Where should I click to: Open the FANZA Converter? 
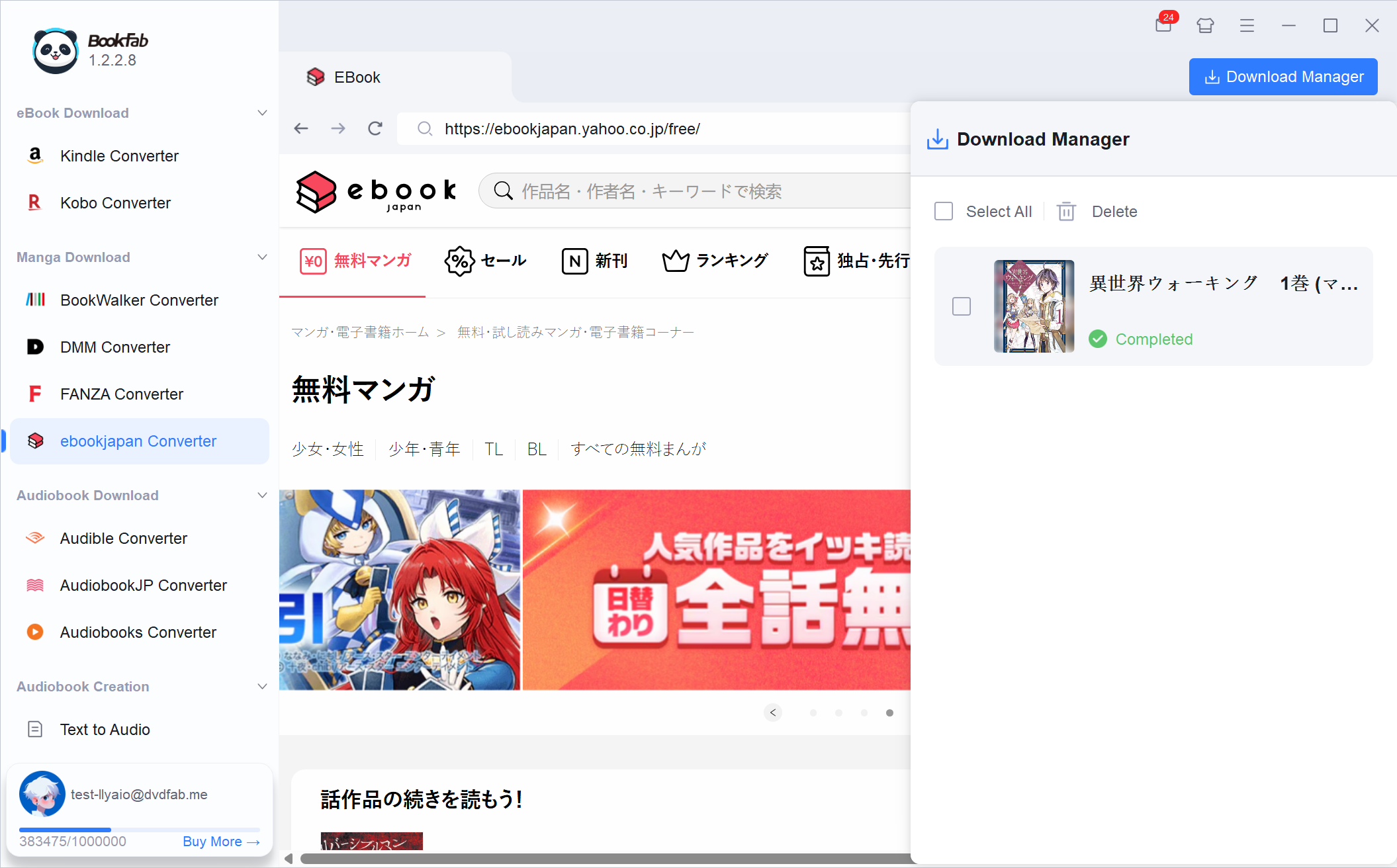(x=121, y=394)
